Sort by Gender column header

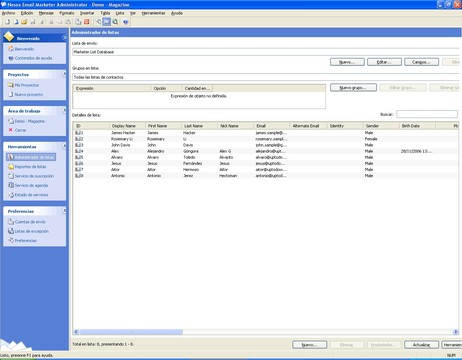click(x=381, y=126)
